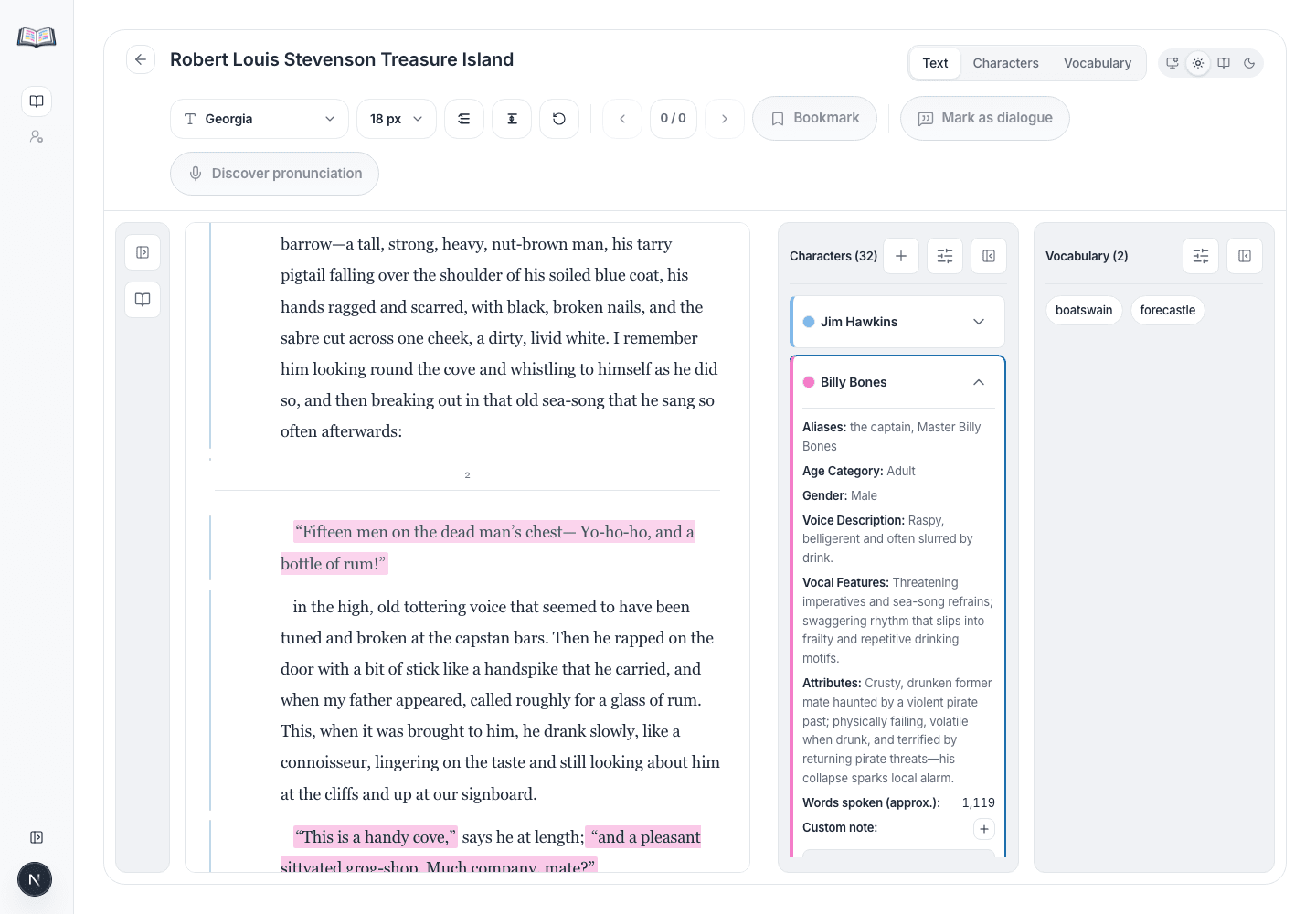Click highlighted dialogue "This is a handy cove,"

(376, 837)
